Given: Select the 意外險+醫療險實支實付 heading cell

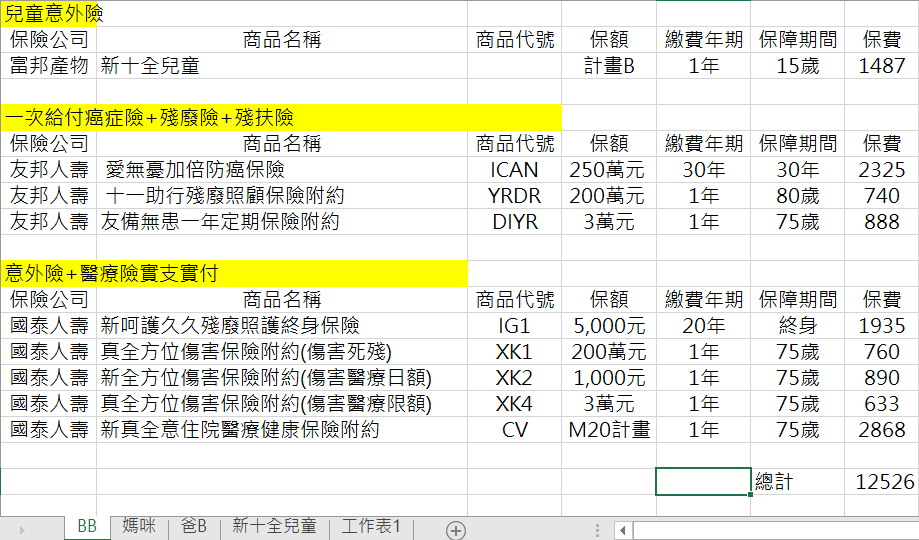Looking at the screenshot, I should [234, 273].
